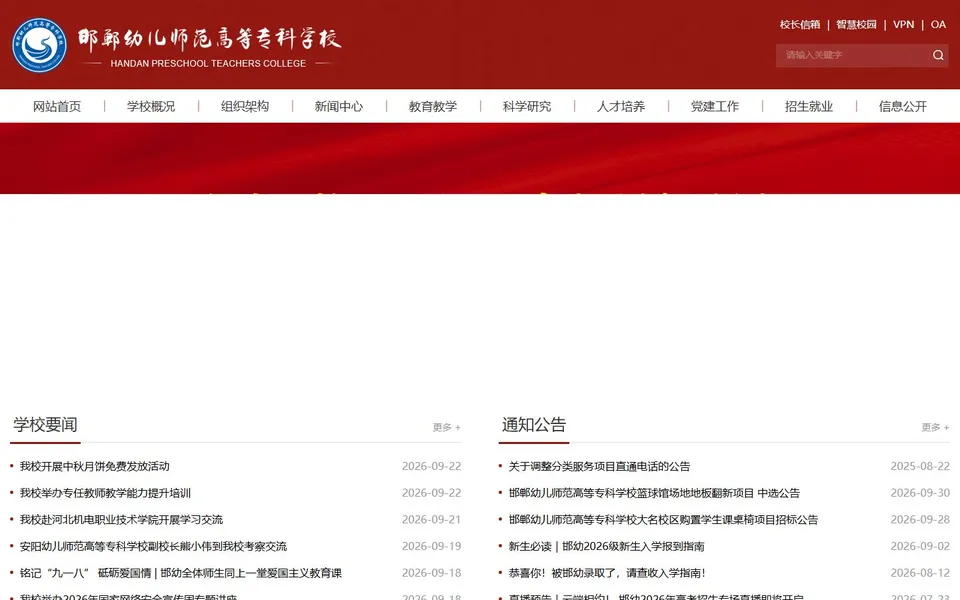960x600 pixels.
Task: Open the 学校要闻 section heading
Action: [45, 424]
